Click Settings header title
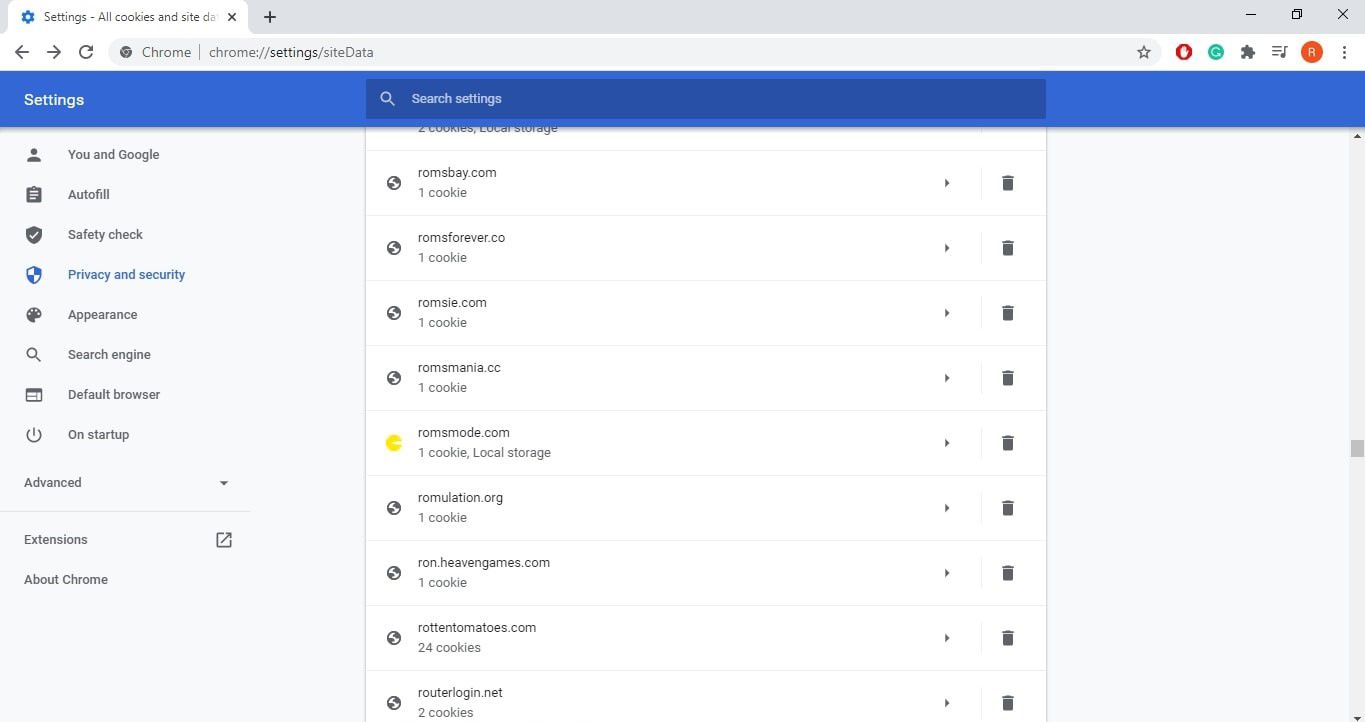This screenshot has width=1365, height=722. [54, 100]
